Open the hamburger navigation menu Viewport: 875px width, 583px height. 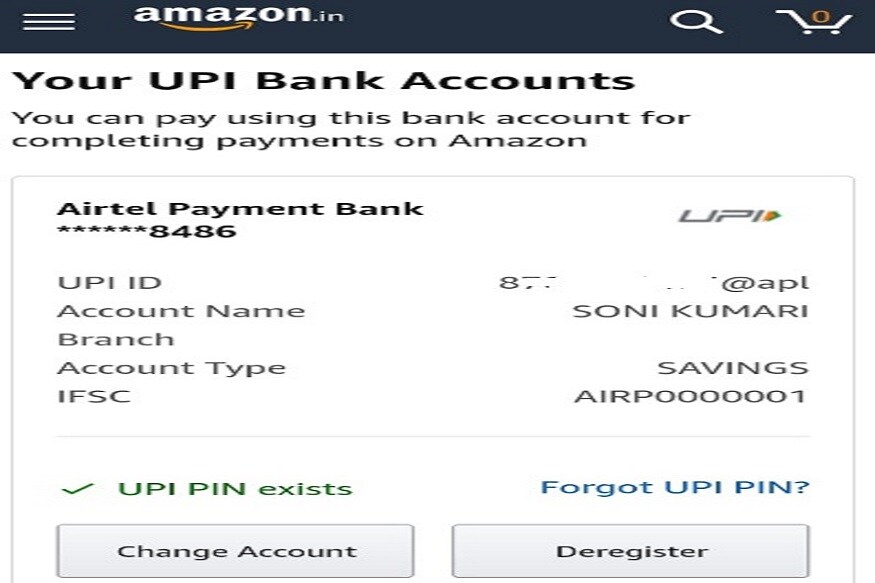pyautogui.click(x=49, y=22)
